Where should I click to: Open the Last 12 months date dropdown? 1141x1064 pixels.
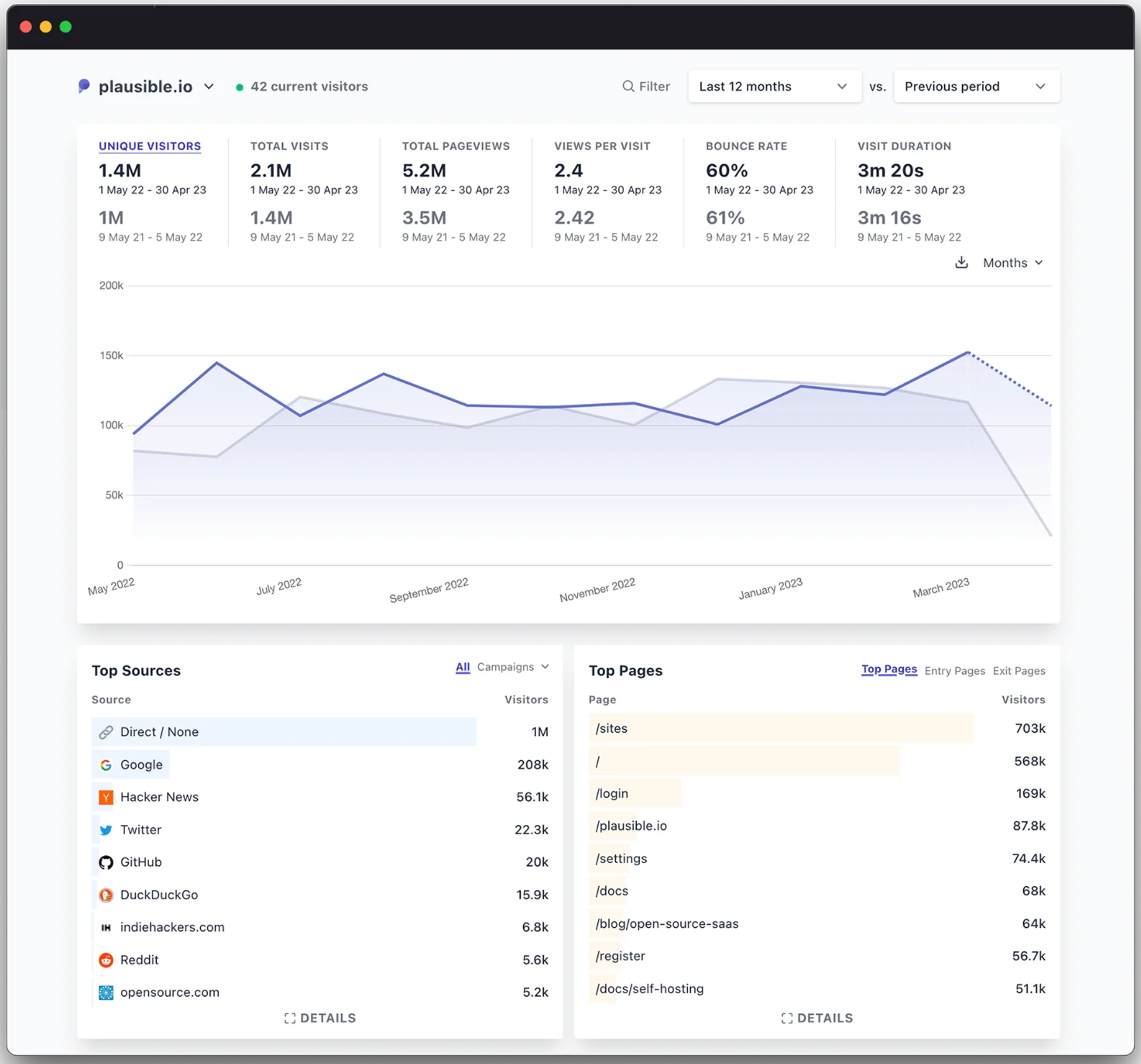(774, 86)
